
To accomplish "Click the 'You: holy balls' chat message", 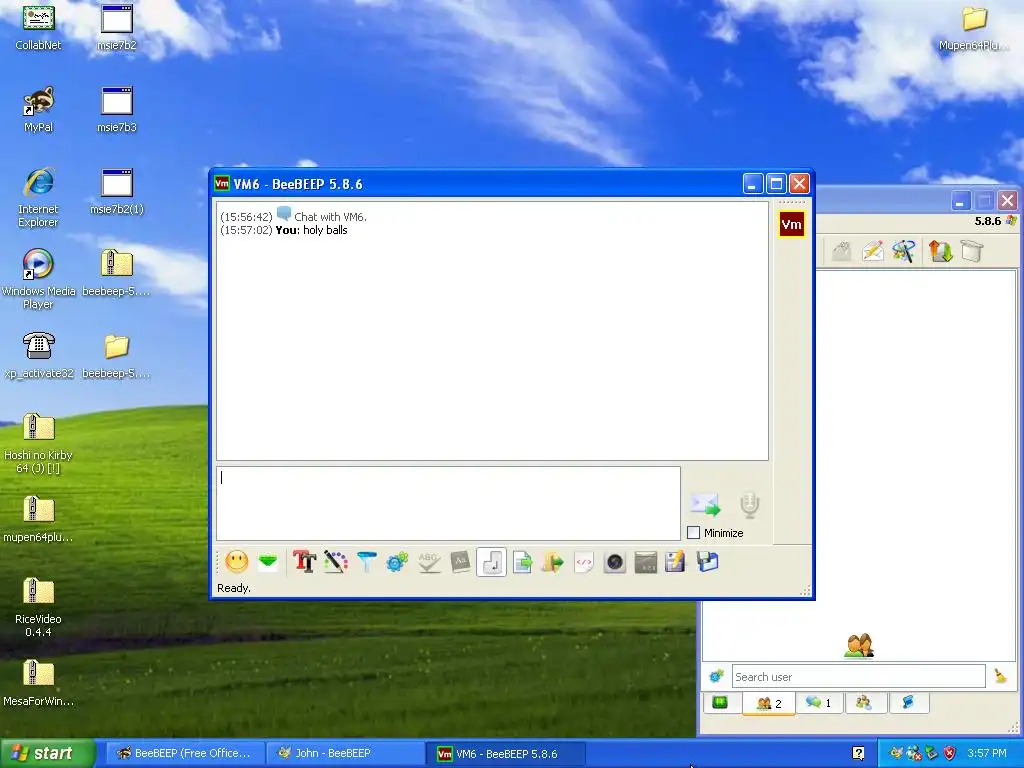I will tap(312, 230).
